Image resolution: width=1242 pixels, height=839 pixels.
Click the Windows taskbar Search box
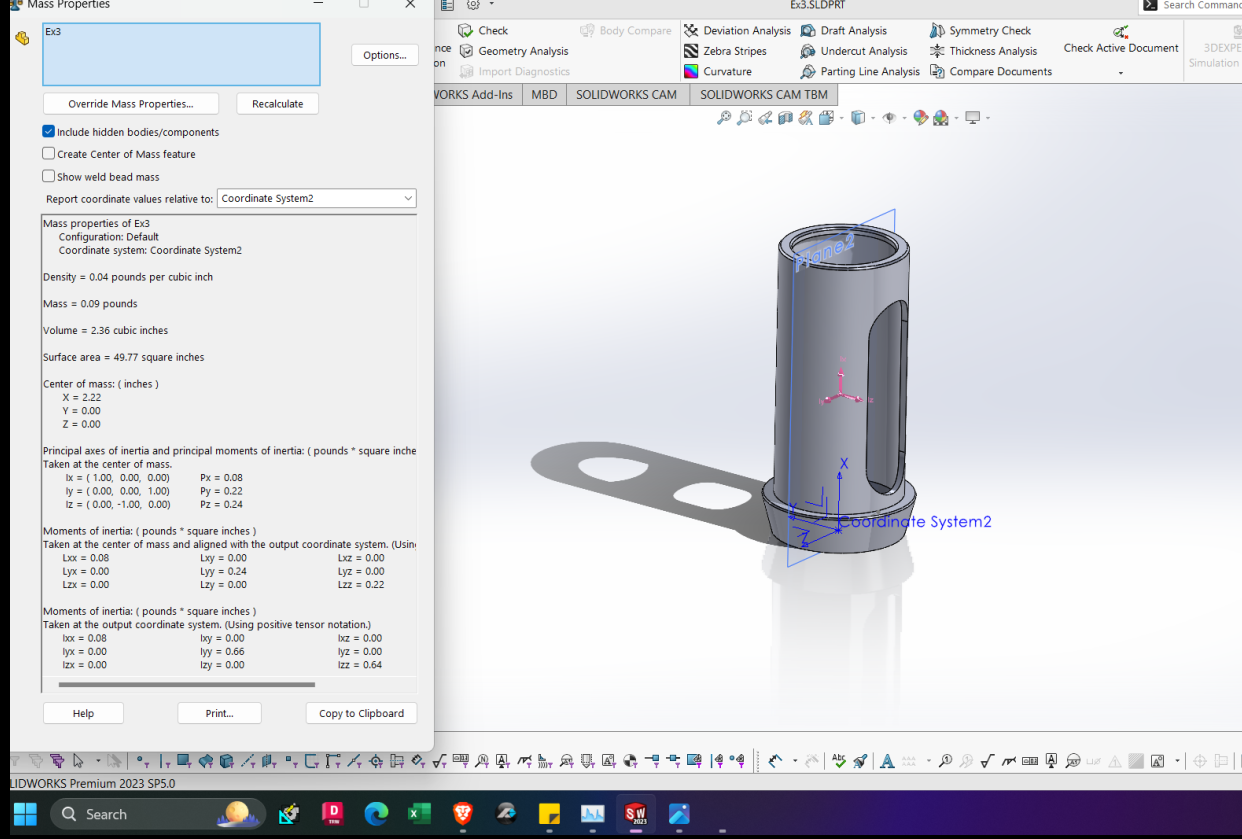158,814
